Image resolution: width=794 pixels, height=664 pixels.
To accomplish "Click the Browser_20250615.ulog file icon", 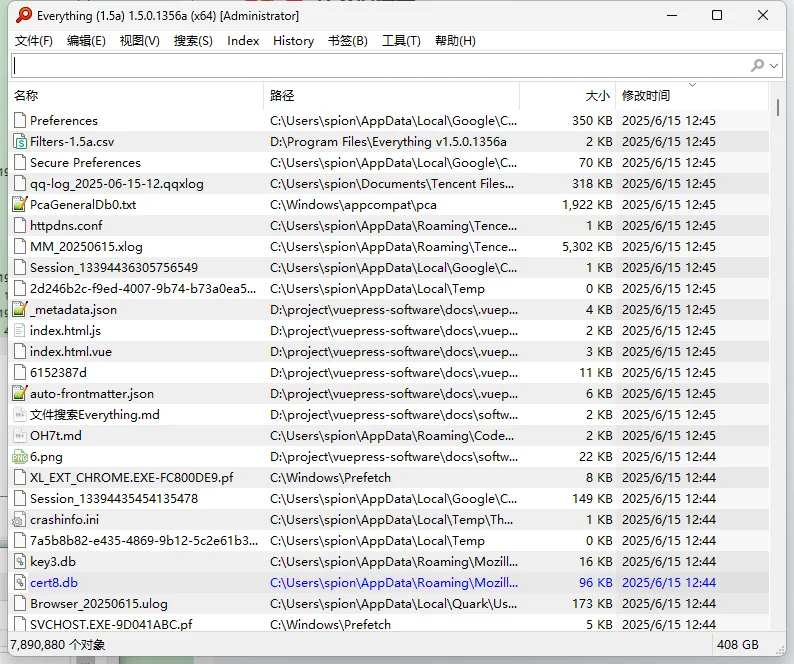I will tap(20, 604).
